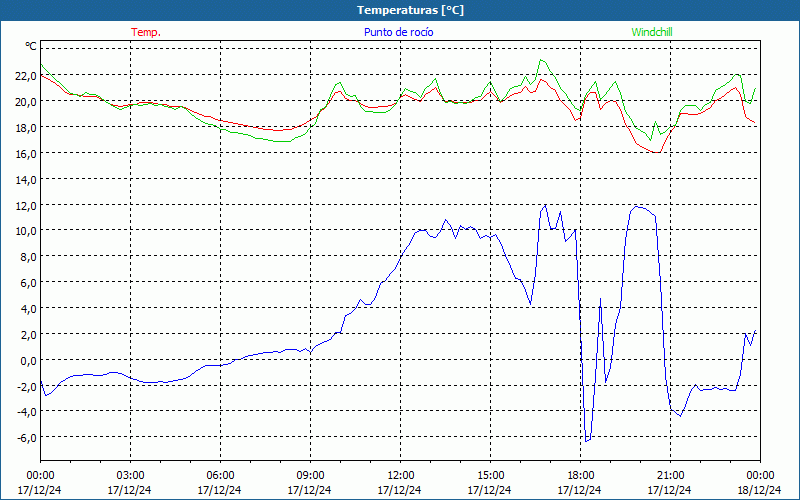Viewport: 800px width, 500px height.
Task: Select the red "Temp." legend label
Action: [x=146, y=32]
